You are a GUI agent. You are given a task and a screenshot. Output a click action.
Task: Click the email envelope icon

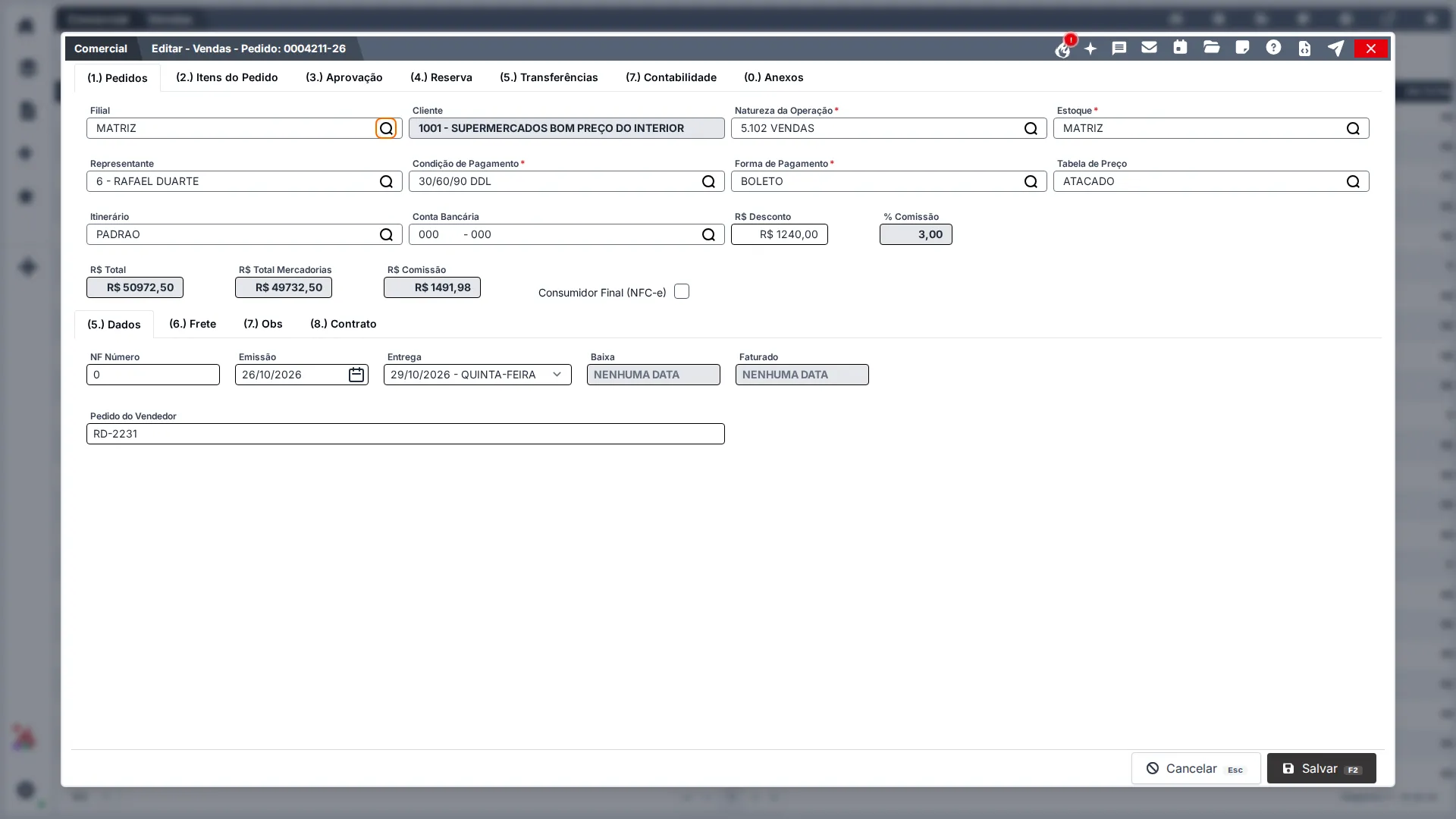[x=1149, y=48]
